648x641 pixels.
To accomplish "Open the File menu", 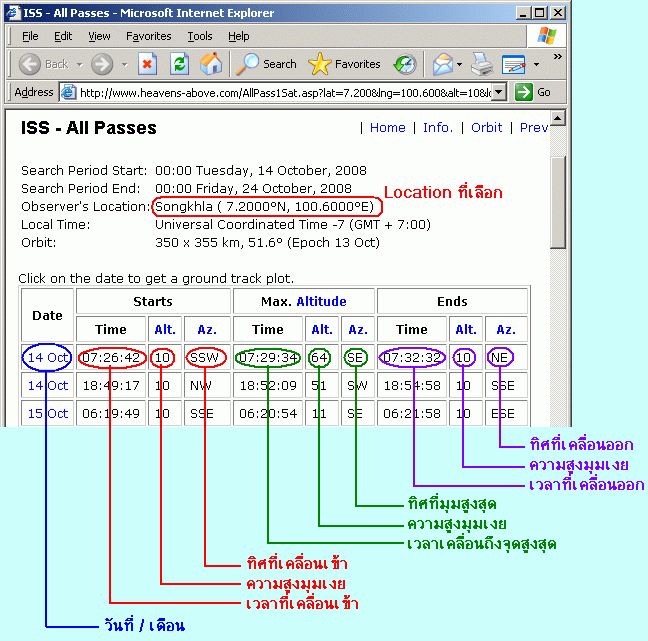I will pos(30,36).
